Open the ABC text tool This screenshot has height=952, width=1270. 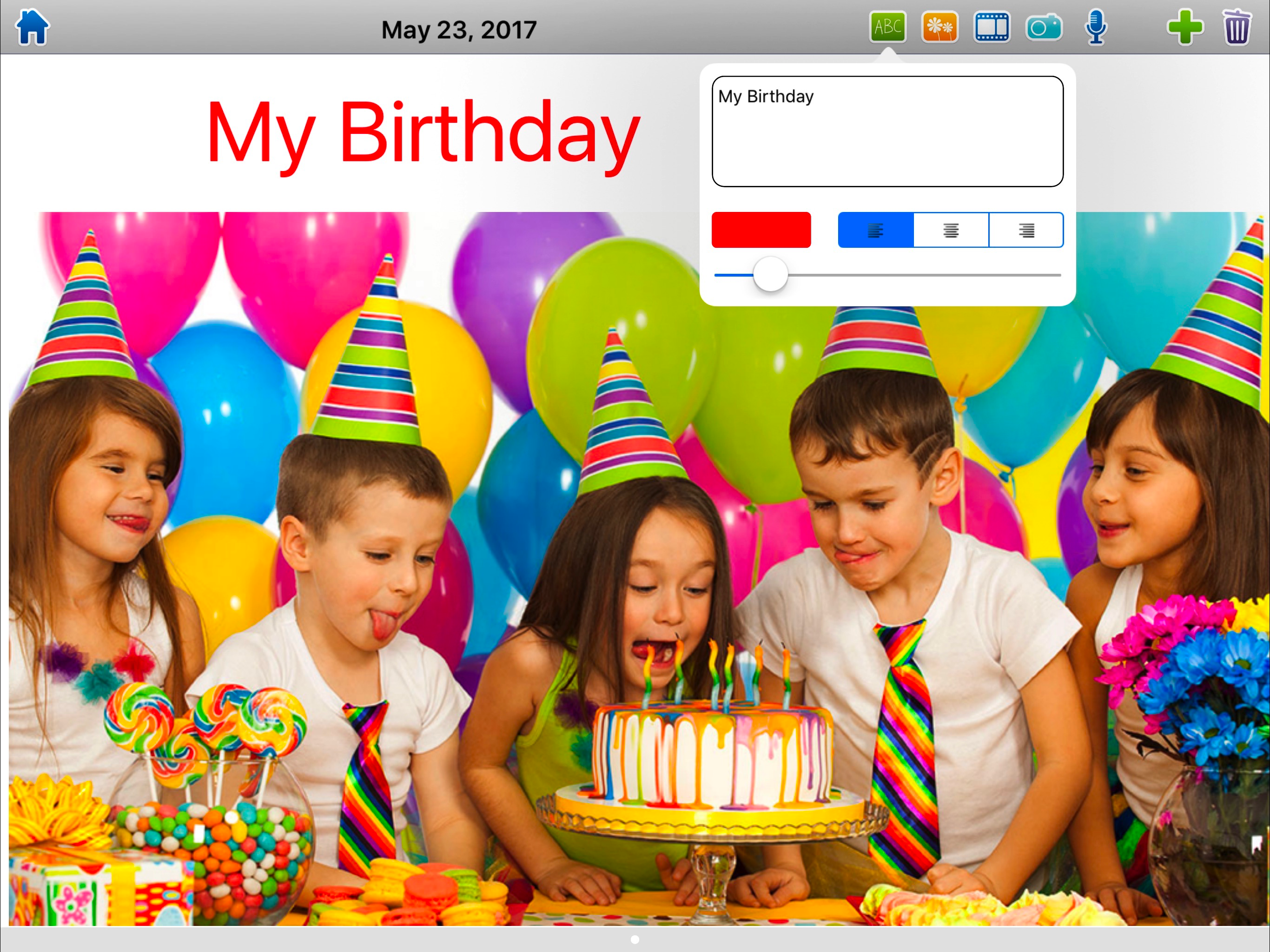tap(887, 27)
